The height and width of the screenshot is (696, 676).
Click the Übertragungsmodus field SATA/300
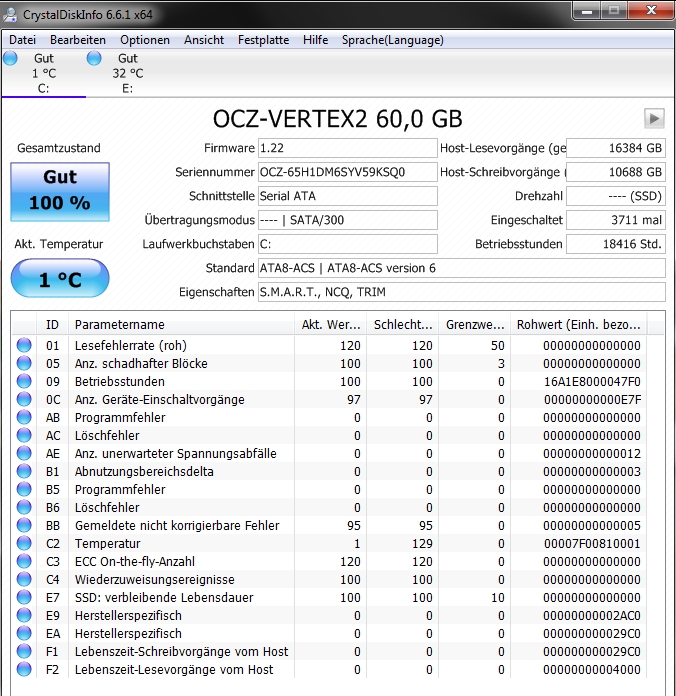[348, 220]
